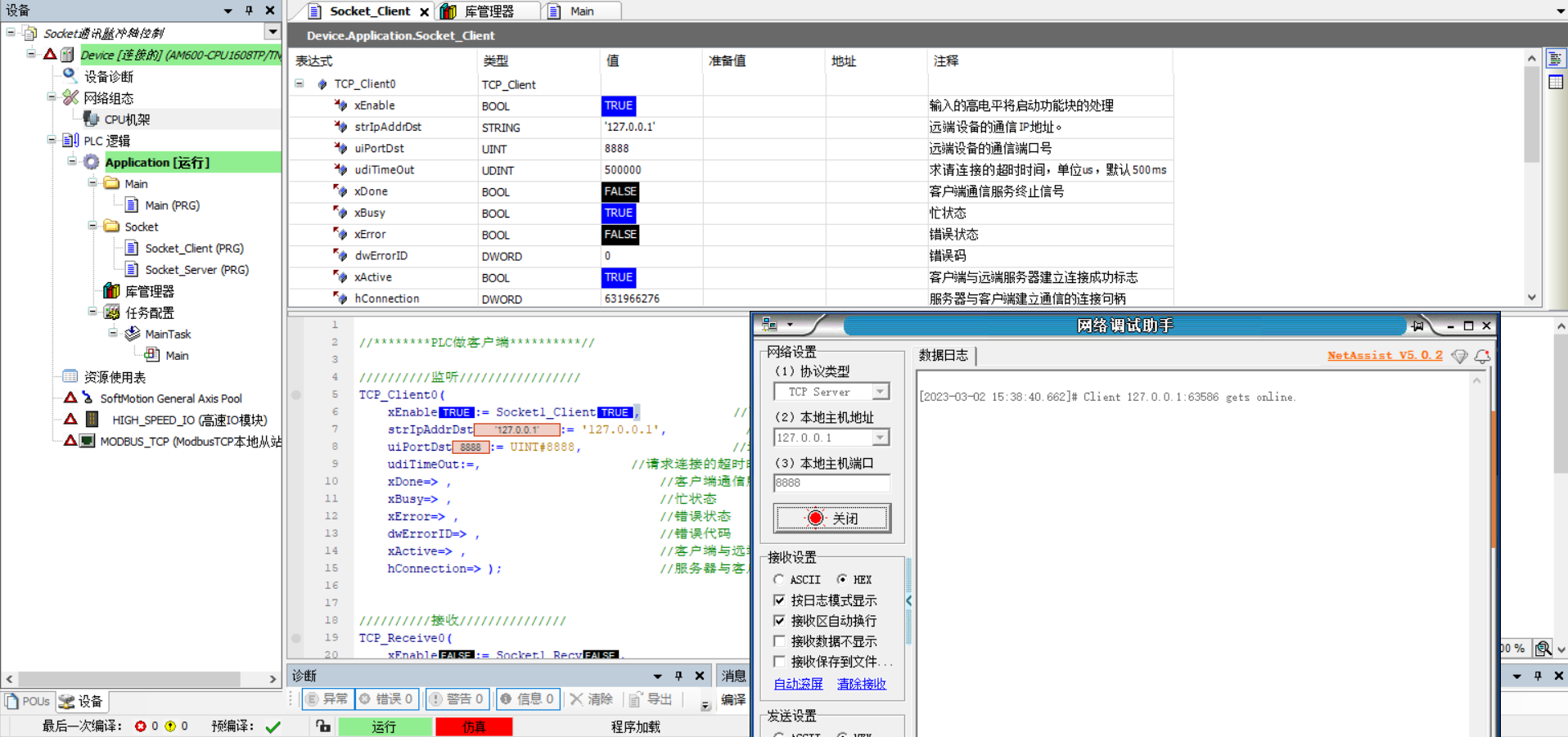1568x737 pixels.
Task: Toggle 警告 0 filter button
Action: coord(457,699)
